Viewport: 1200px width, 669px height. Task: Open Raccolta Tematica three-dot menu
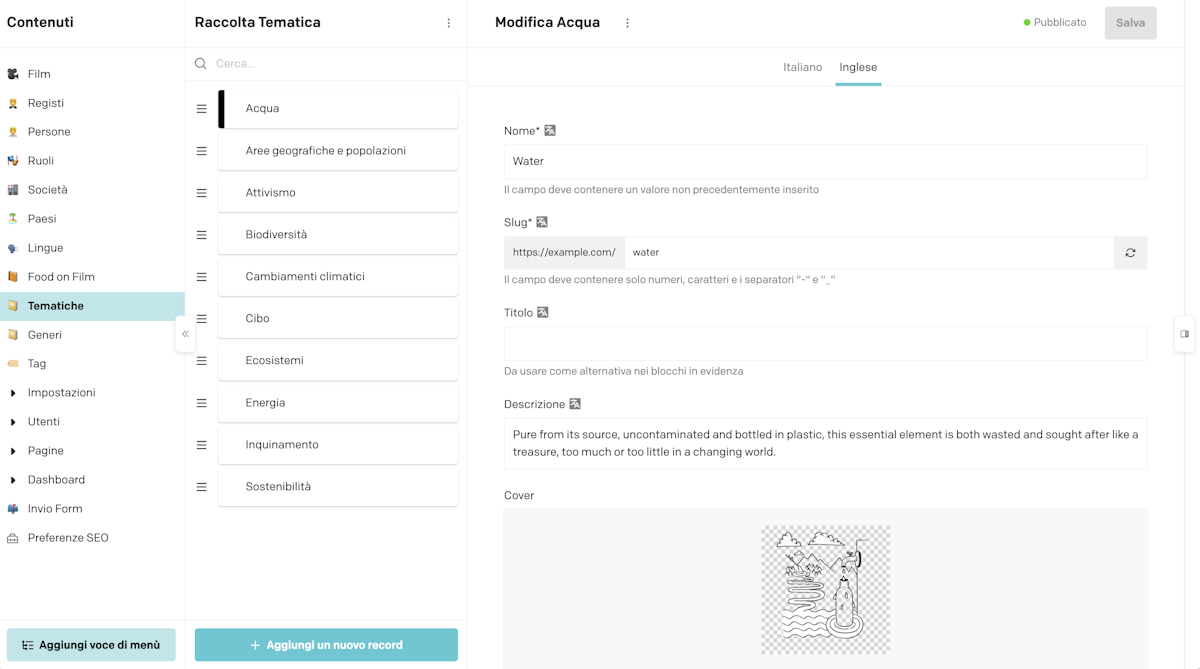point(448,23)
